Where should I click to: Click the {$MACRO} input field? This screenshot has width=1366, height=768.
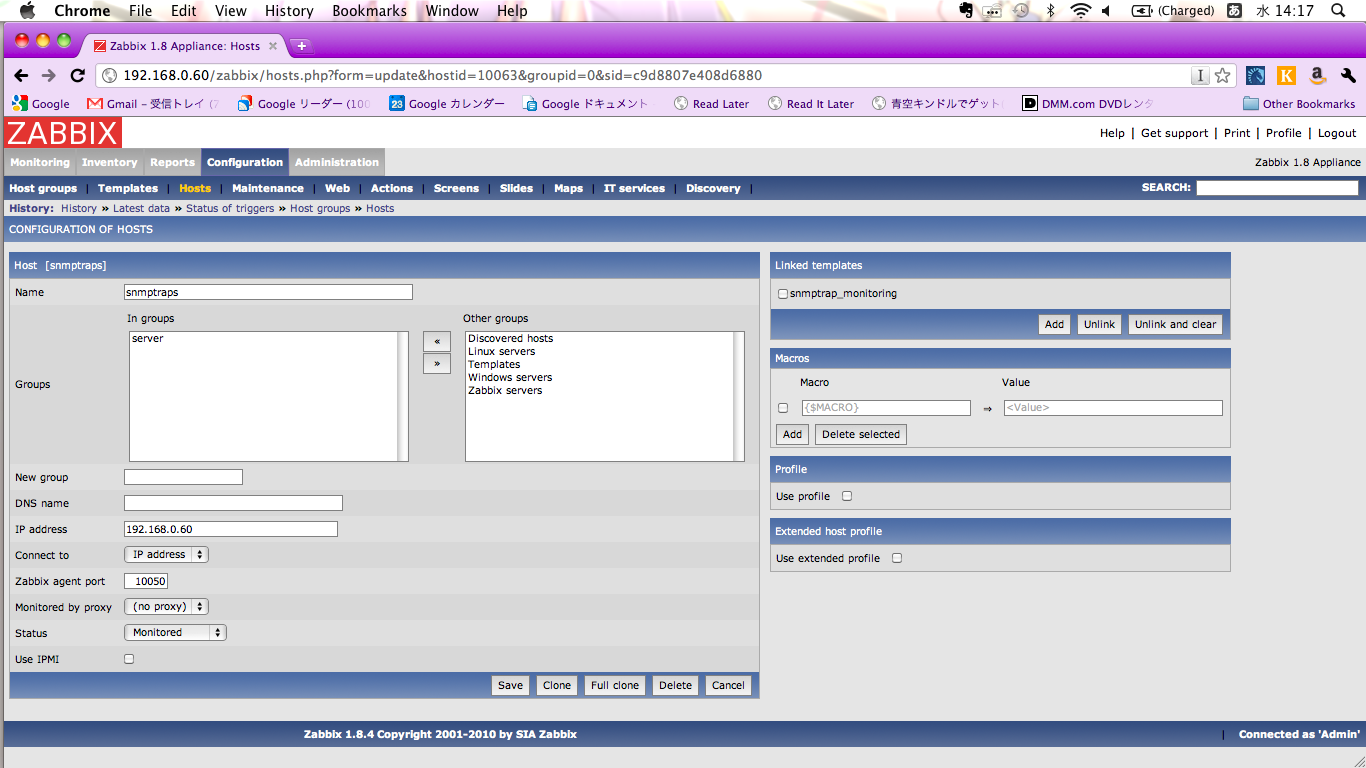[886, 408]
